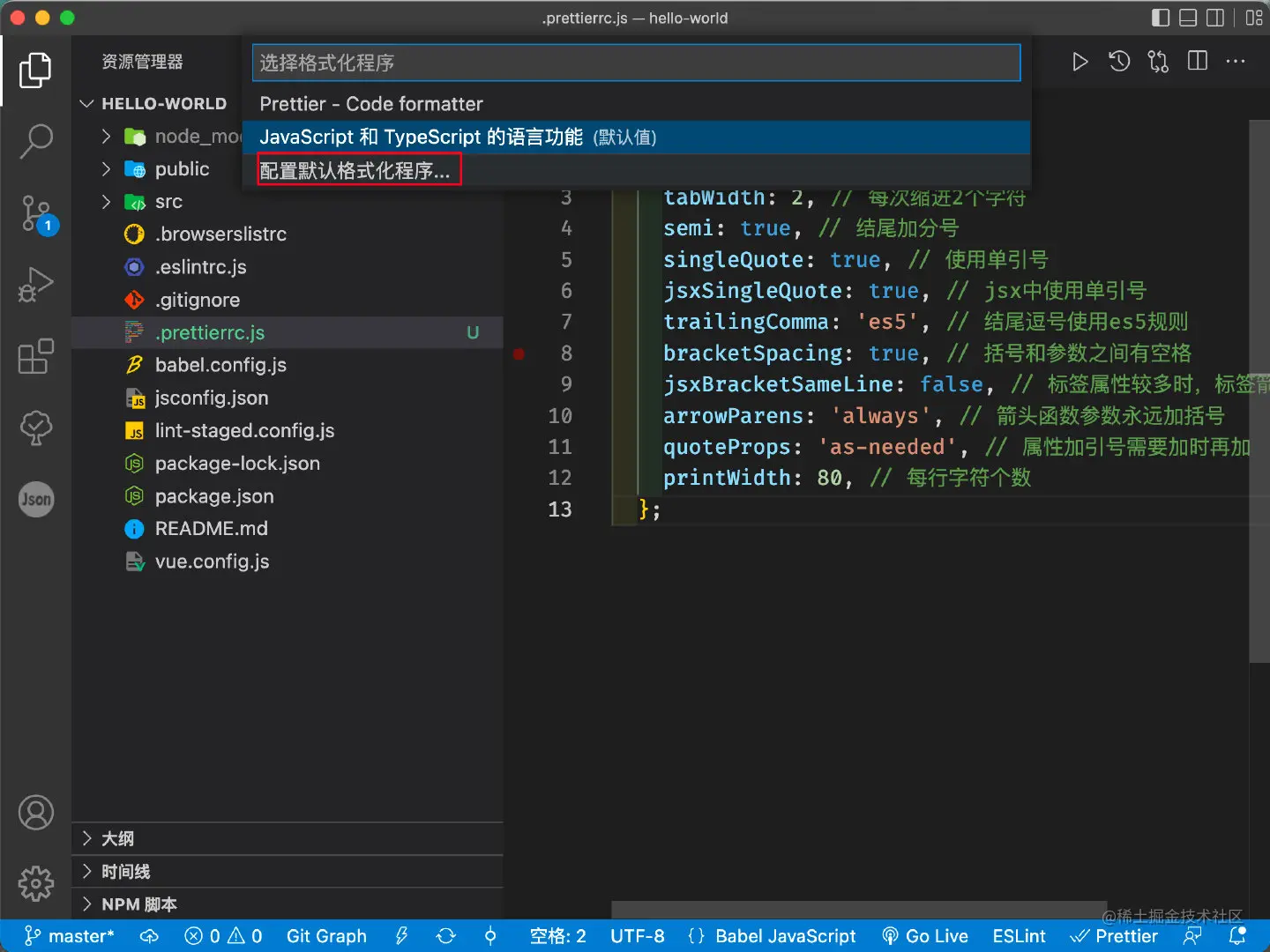Change indentation via 空格: 2
The height and width of the screenshot is (952, 1270).
pos(557,936)
